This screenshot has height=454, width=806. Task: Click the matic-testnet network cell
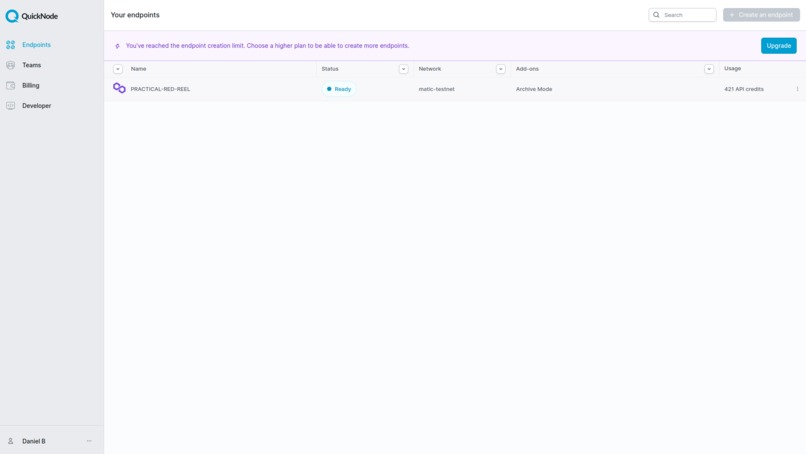[x=436, y=89]
